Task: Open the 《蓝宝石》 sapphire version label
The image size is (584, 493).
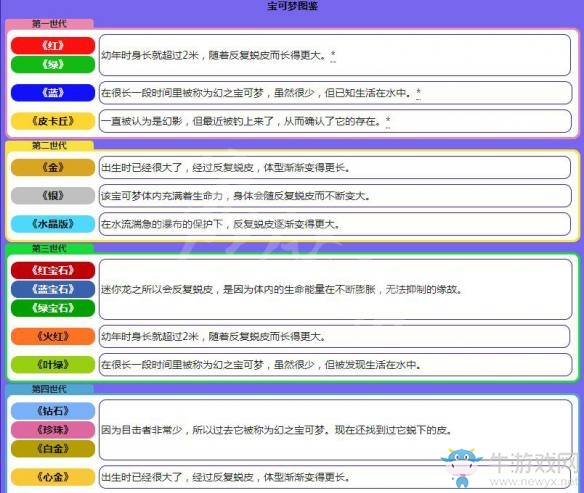Action: pos(53,289)
